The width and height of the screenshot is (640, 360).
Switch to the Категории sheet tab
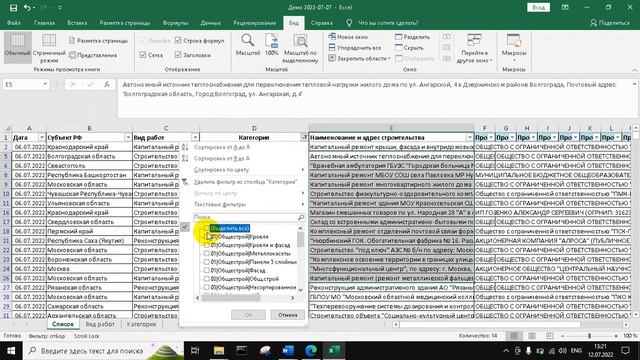(x=142, y=324)
